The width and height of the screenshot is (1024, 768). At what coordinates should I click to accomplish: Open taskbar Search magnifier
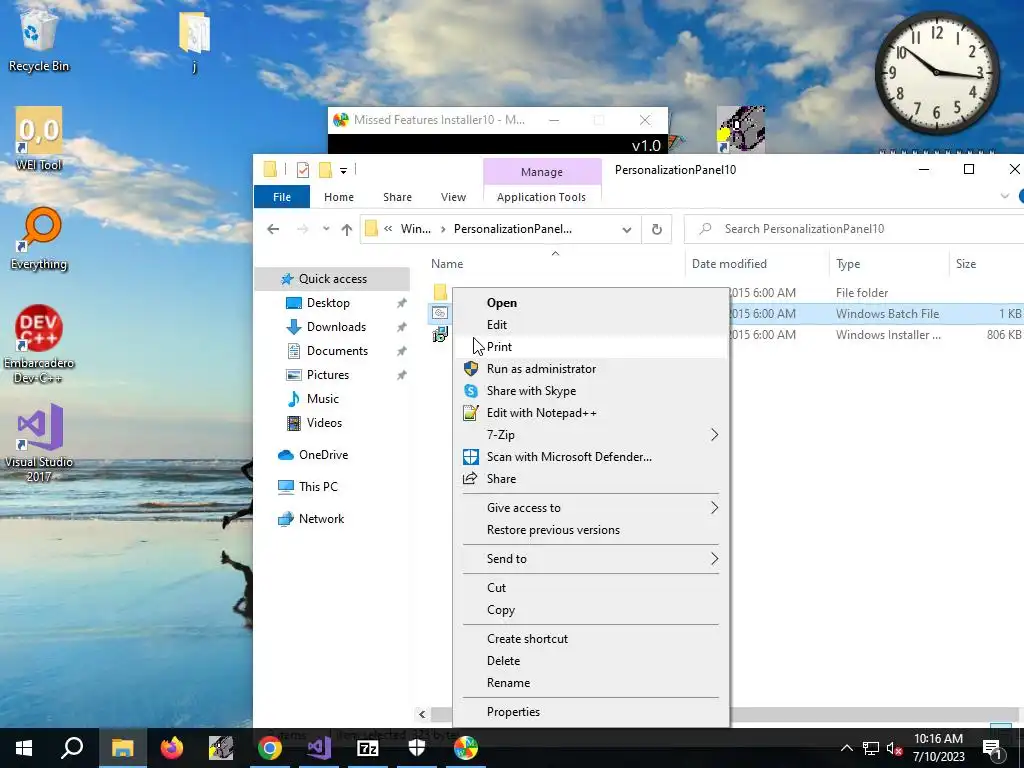point(72,748)
